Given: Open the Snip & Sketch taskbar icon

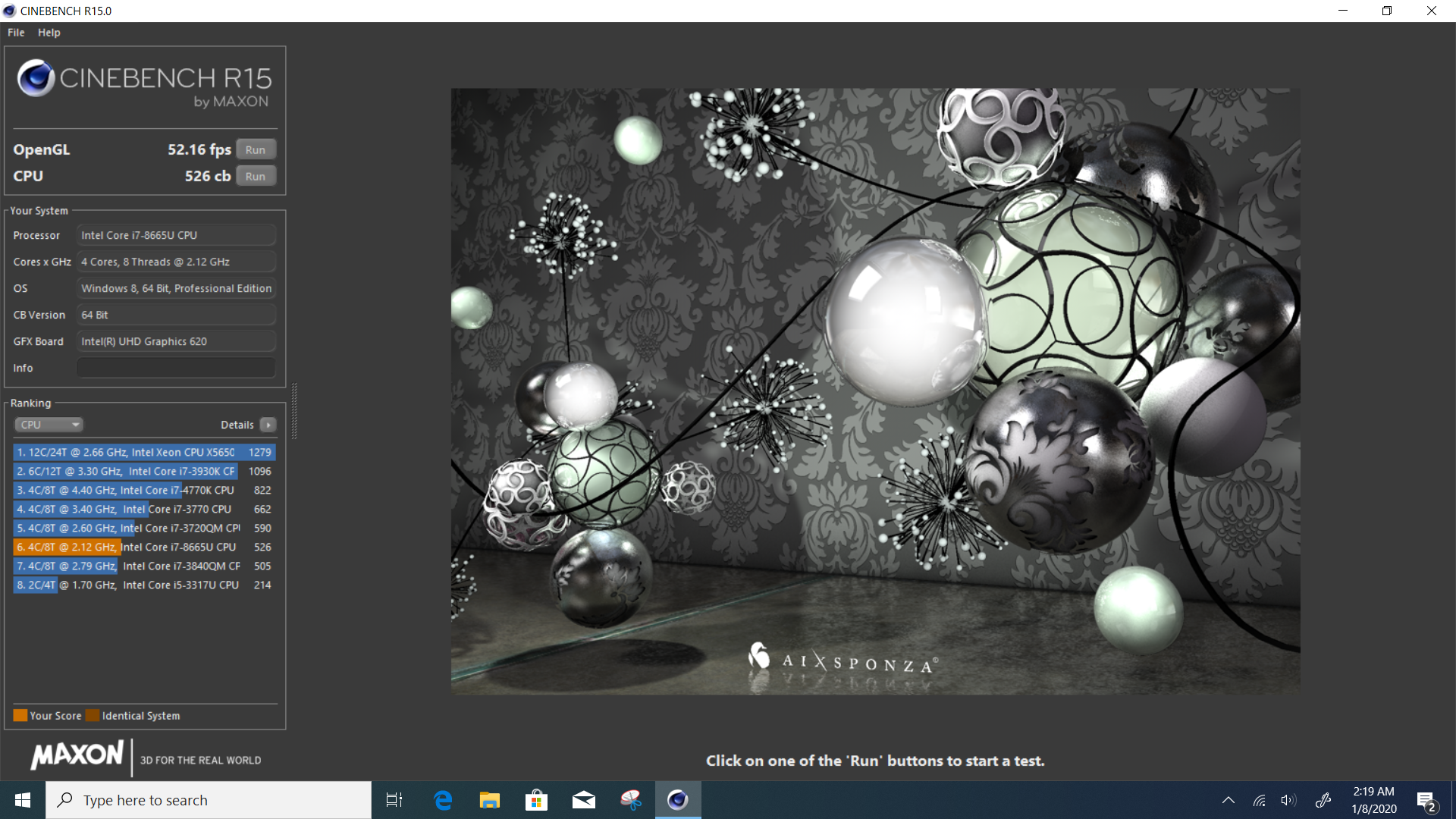Looking at the screenshot, I should click(x=631, y=800).
